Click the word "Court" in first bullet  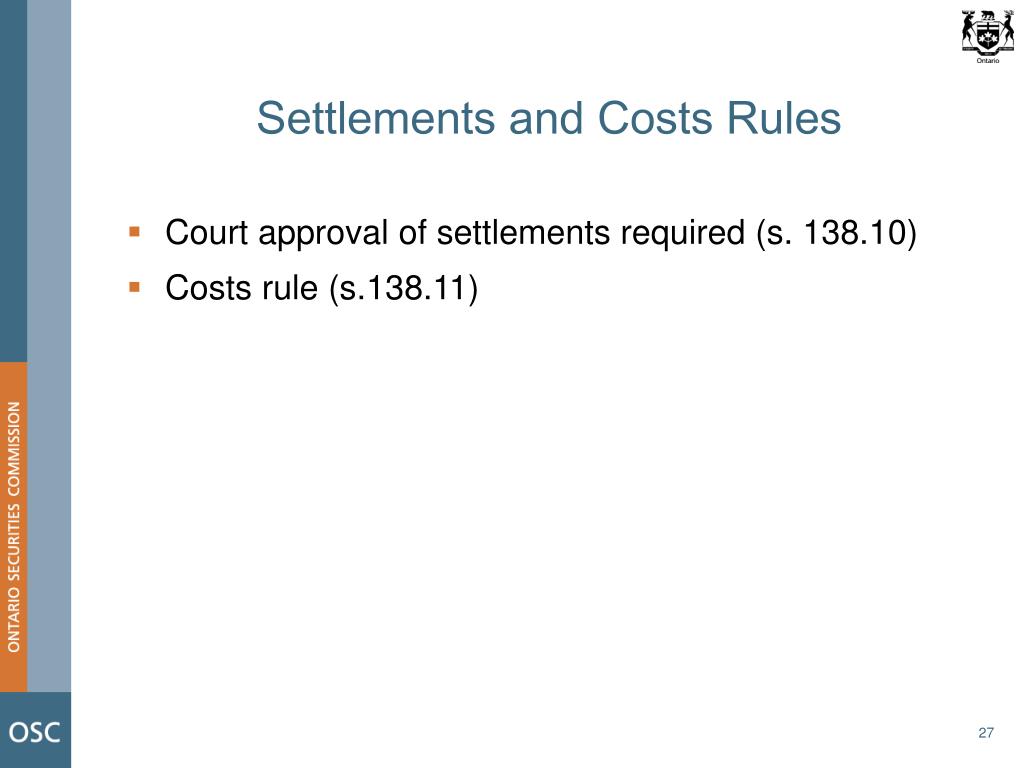click(206, 232)
